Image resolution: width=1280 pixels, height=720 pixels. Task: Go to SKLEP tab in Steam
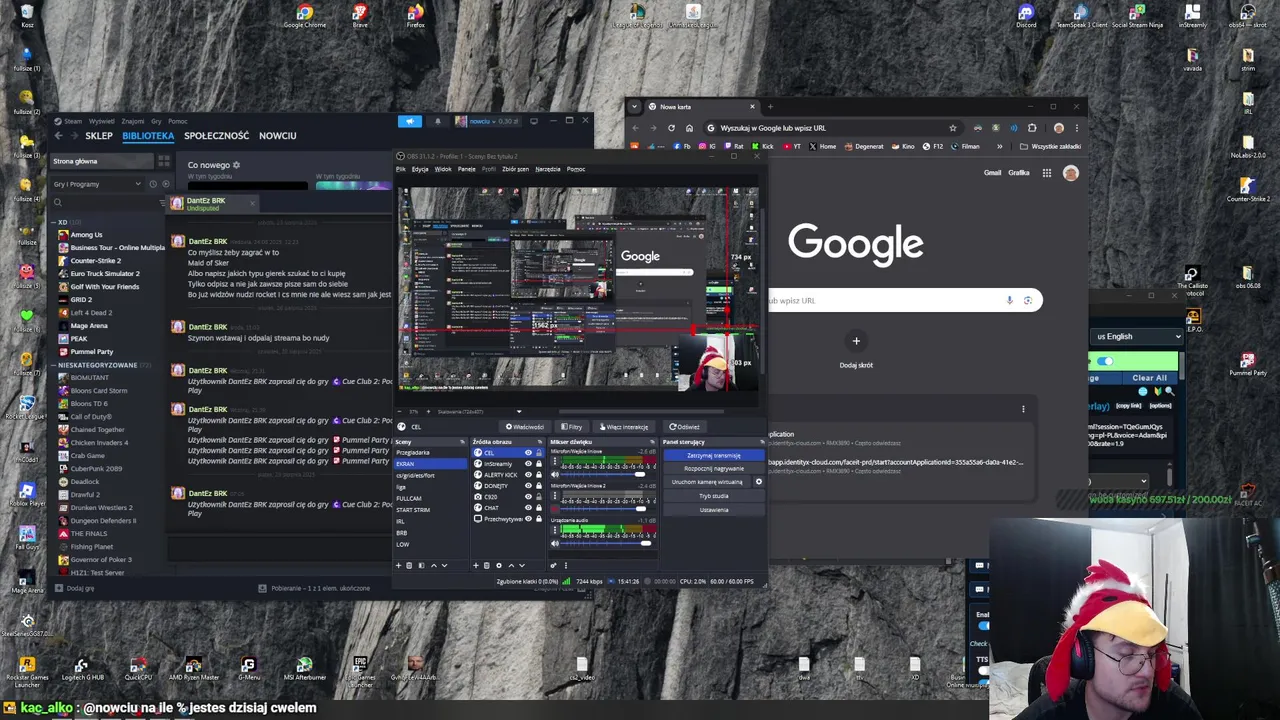coord(99,136)
